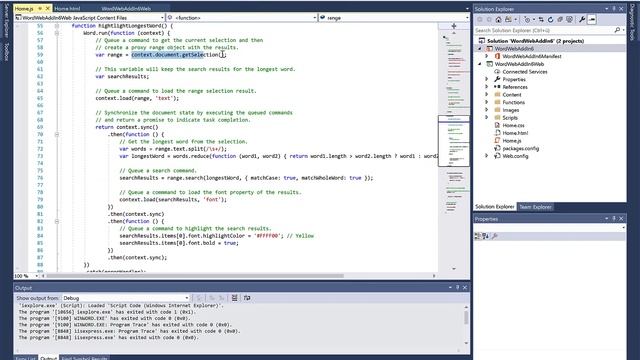Click Alphabetical sort icon in Properties panel
The image size is (640, 360).
coord(485,236)
